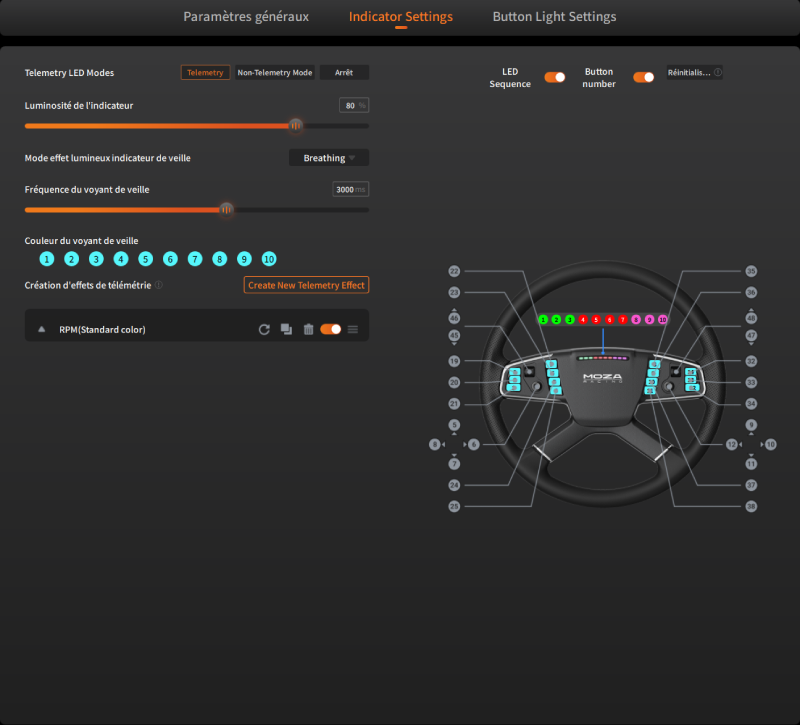Image resolution: width=800 pixels, height=725 pixels.
Task: Disable the LED Sequence toggle
Action: click(x=555, y=77)
